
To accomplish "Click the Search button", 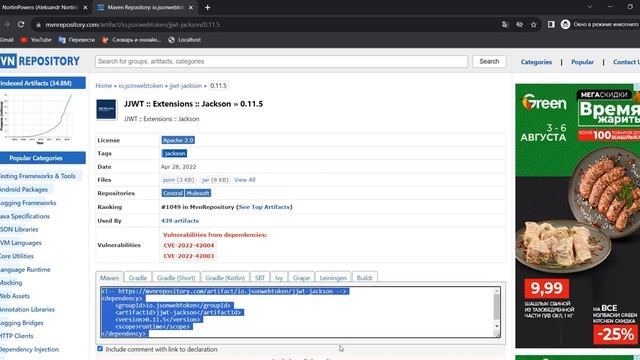I will point(489,62).
